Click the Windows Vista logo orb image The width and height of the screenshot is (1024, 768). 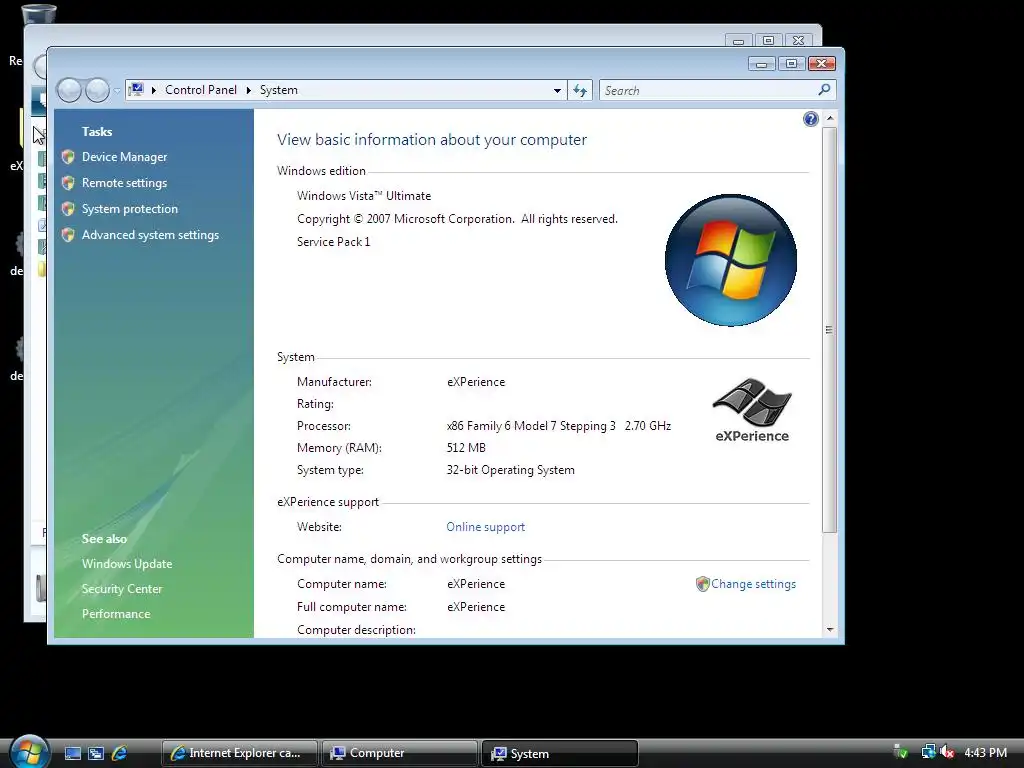pyautogui.click(x=731, y=260)
